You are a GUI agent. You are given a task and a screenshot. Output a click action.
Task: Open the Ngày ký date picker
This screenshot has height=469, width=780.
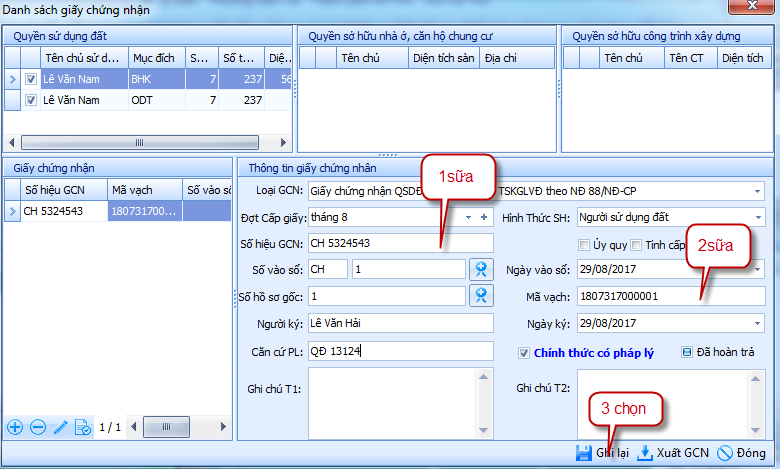tap(757, 323)
